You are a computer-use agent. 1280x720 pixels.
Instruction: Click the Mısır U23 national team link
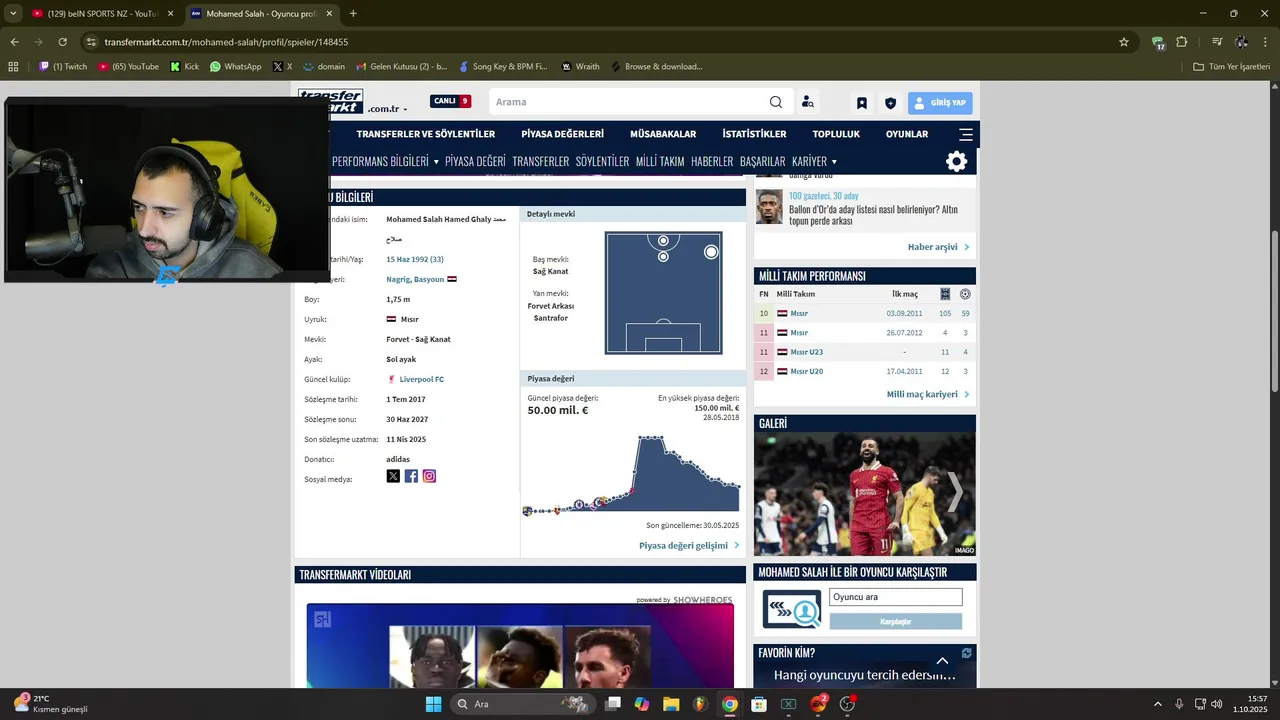click(807, 352)
